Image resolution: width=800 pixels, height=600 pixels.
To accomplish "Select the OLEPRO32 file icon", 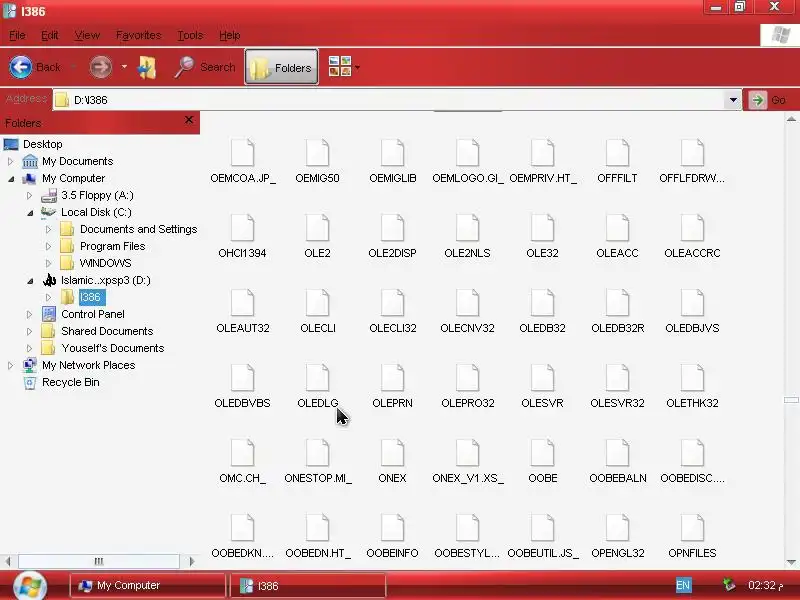I will click(467, 377).
